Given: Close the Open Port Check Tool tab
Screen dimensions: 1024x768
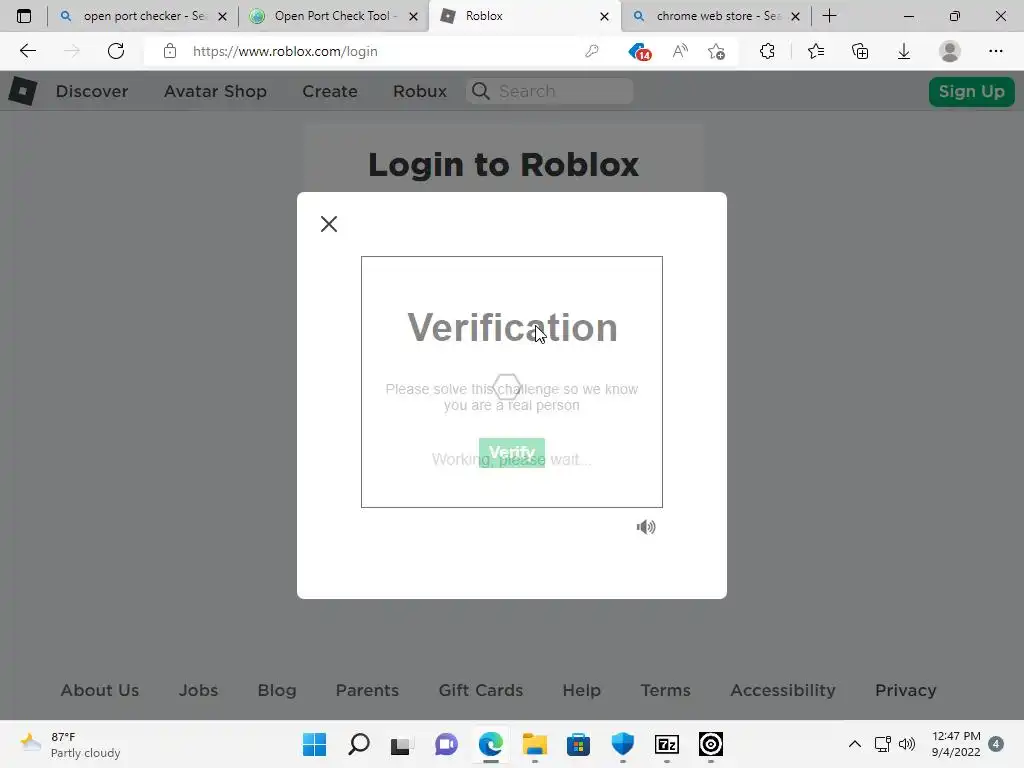Looking at the screenshot, I should click(x=413, y=16).
